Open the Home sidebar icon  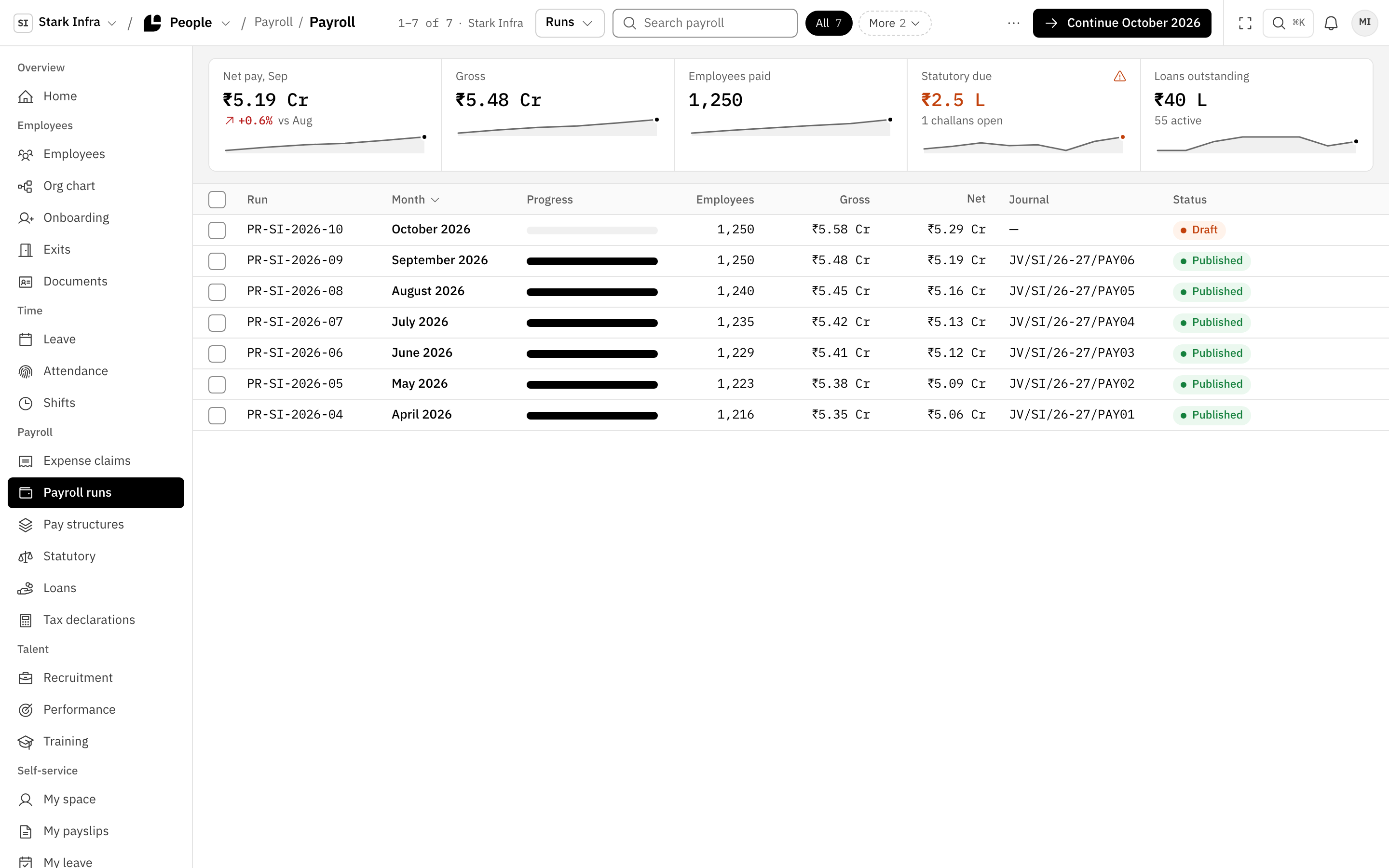[25, 96]
